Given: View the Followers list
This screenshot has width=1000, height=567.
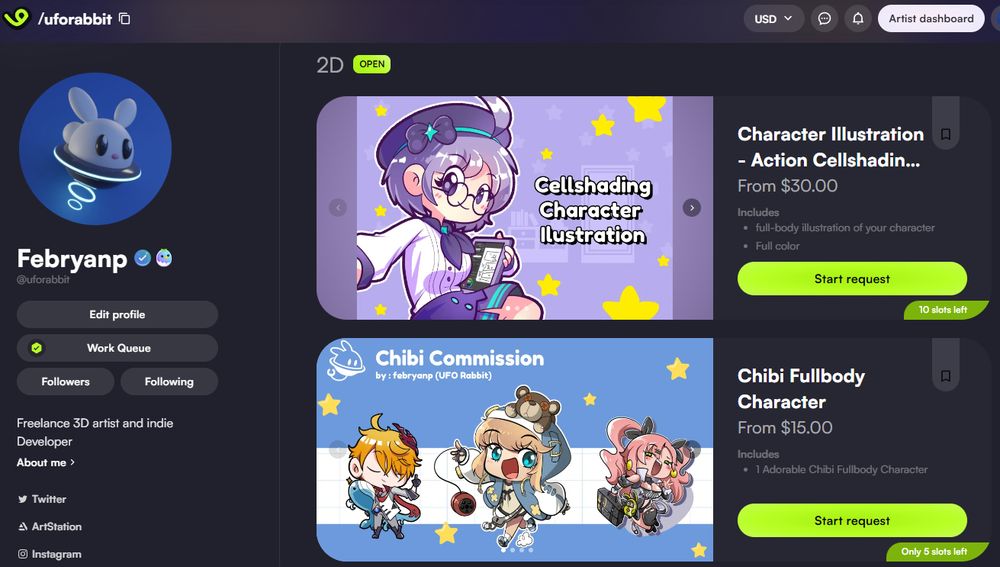Looking at the screenshot, I should [x=66, y=381].
